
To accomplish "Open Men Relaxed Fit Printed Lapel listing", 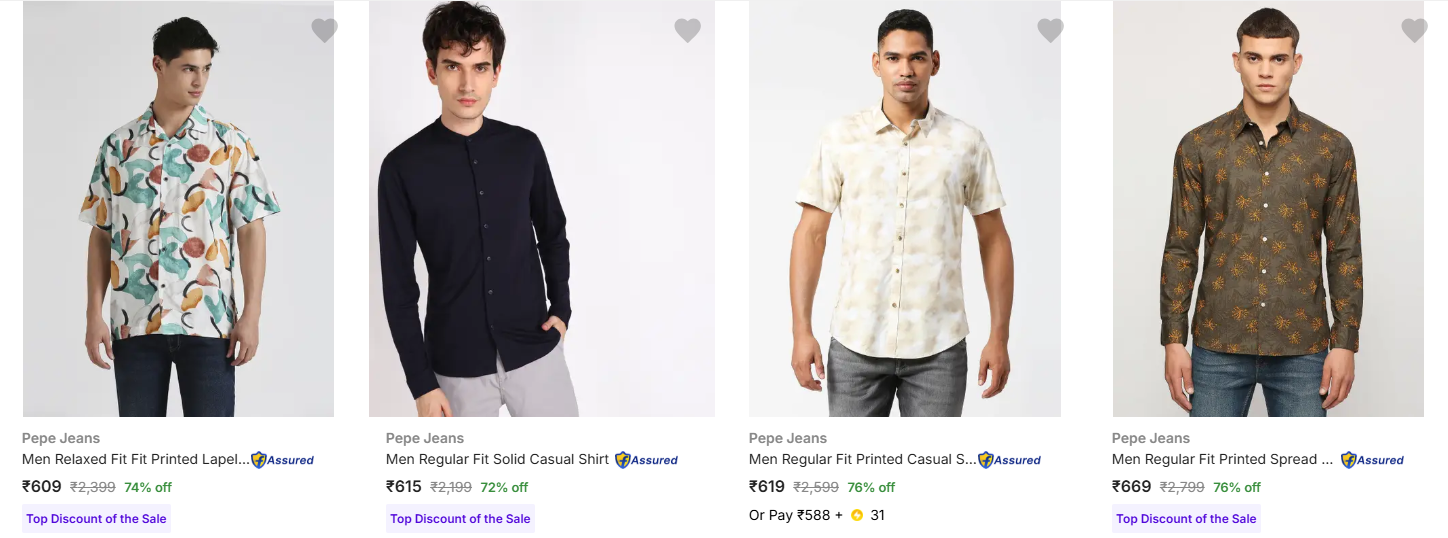I will click(135, 460).
